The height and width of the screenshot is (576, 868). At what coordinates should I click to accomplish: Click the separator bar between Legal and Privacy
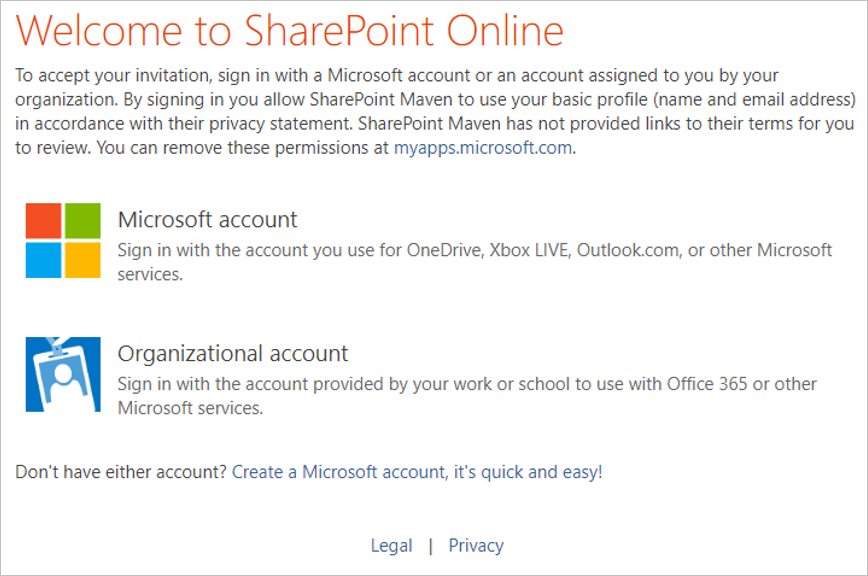tap(431, 546)
